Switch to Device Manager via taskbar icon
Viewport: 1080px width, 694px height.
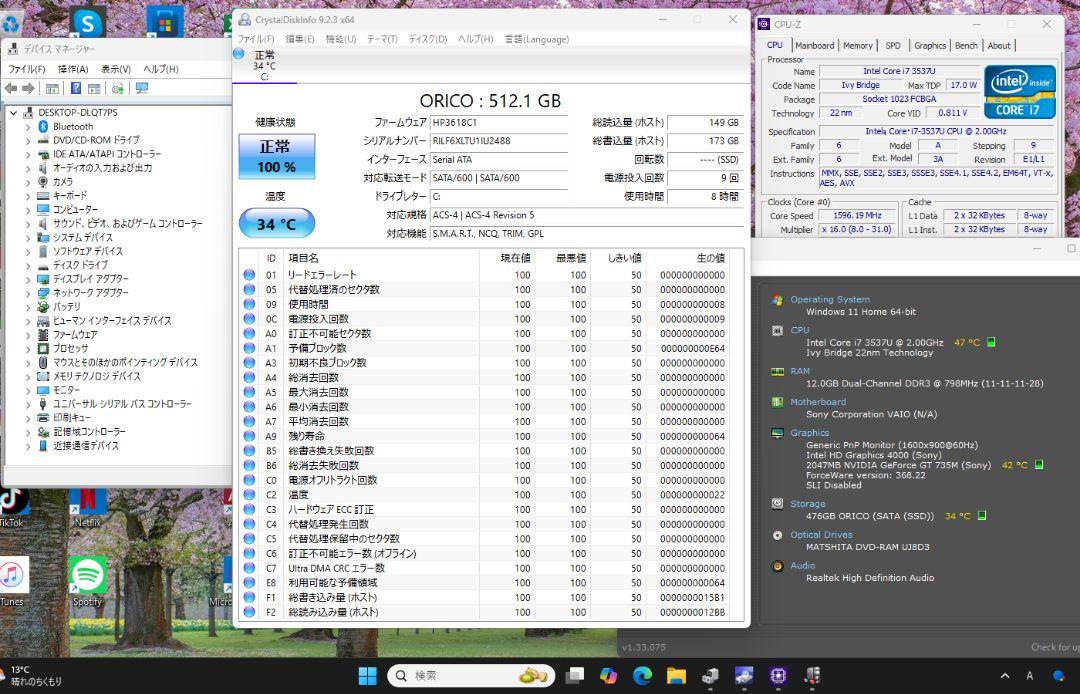pos(710,675)
